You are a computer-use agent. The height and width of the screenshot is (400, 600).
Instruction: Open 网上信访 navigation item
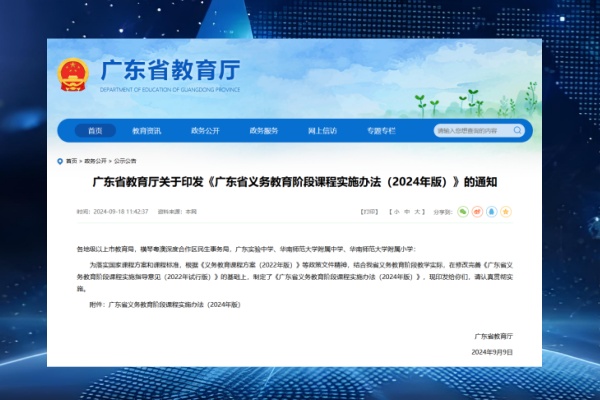[322, 131]
